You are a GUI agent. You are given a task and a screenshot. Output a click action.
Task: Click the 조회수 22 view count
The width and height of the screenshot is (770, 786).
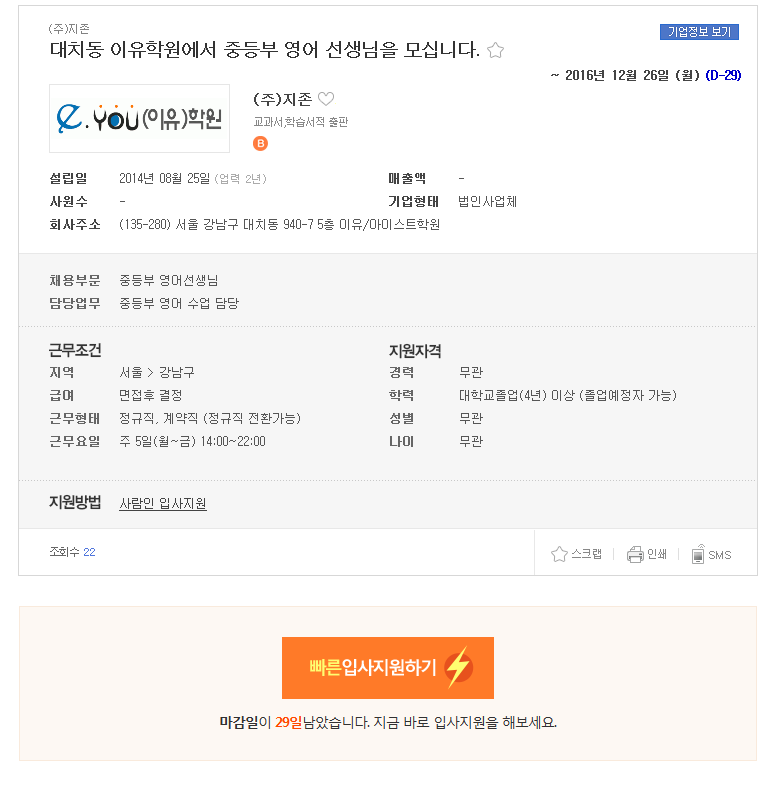[72, 552]
